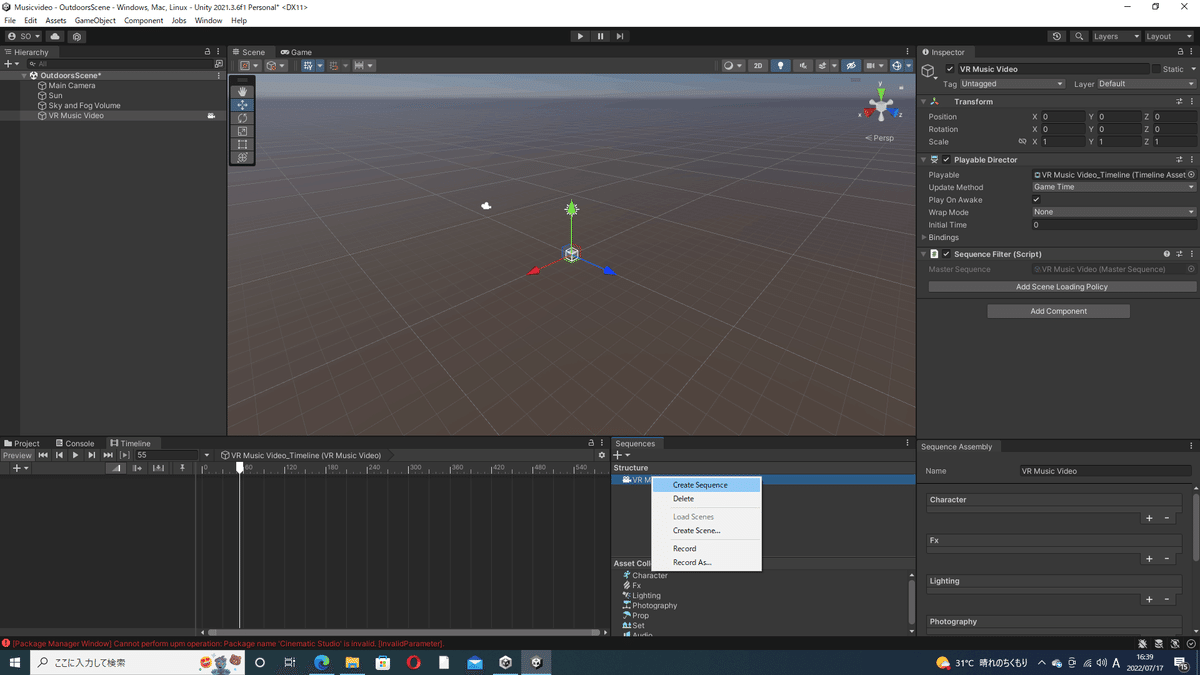Screen dimensions: 1200x675
Task: Collapse the OutdoorsScene hierarchy item
Action: pos(25,74)
